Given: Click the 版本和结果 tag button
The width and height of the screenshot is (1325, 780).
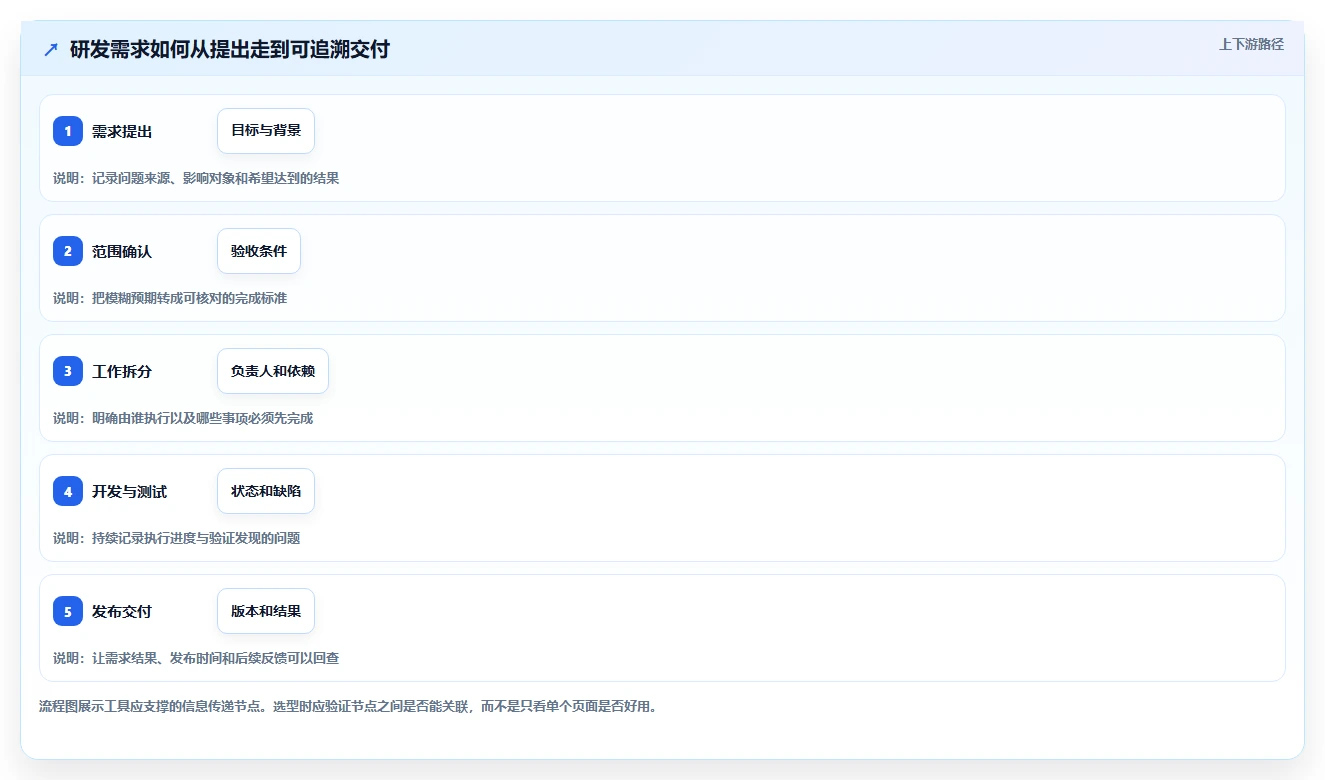Looking at the screenshot, I should pyautogui.click(x=266, y=611).
